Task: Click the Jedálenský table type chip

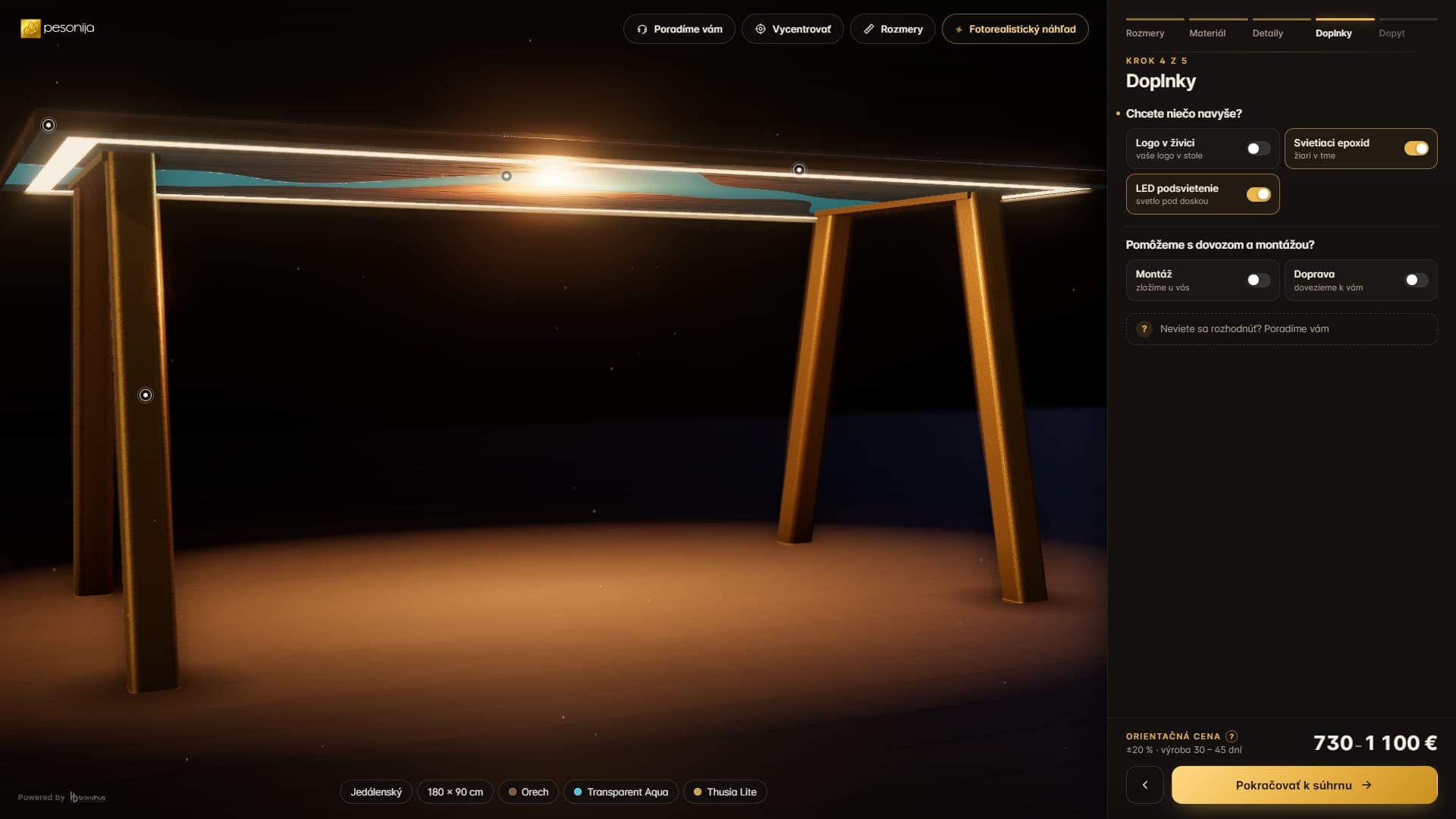Action: [376, 792]
